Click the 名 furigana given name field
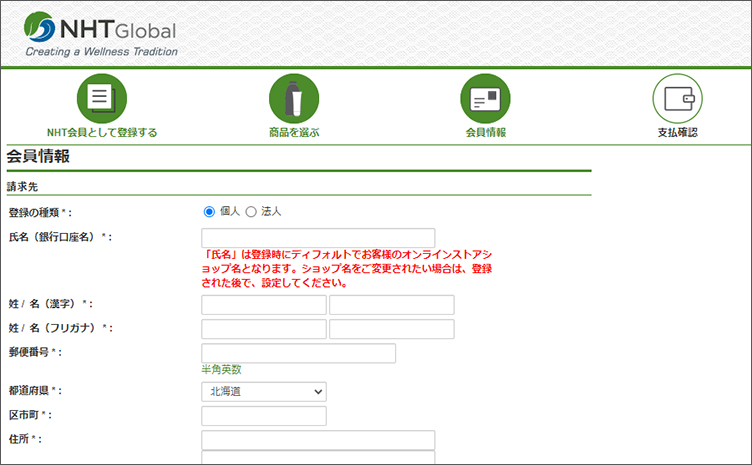The image size is (752, 465). pyautogui.click(x=391, y=329)
